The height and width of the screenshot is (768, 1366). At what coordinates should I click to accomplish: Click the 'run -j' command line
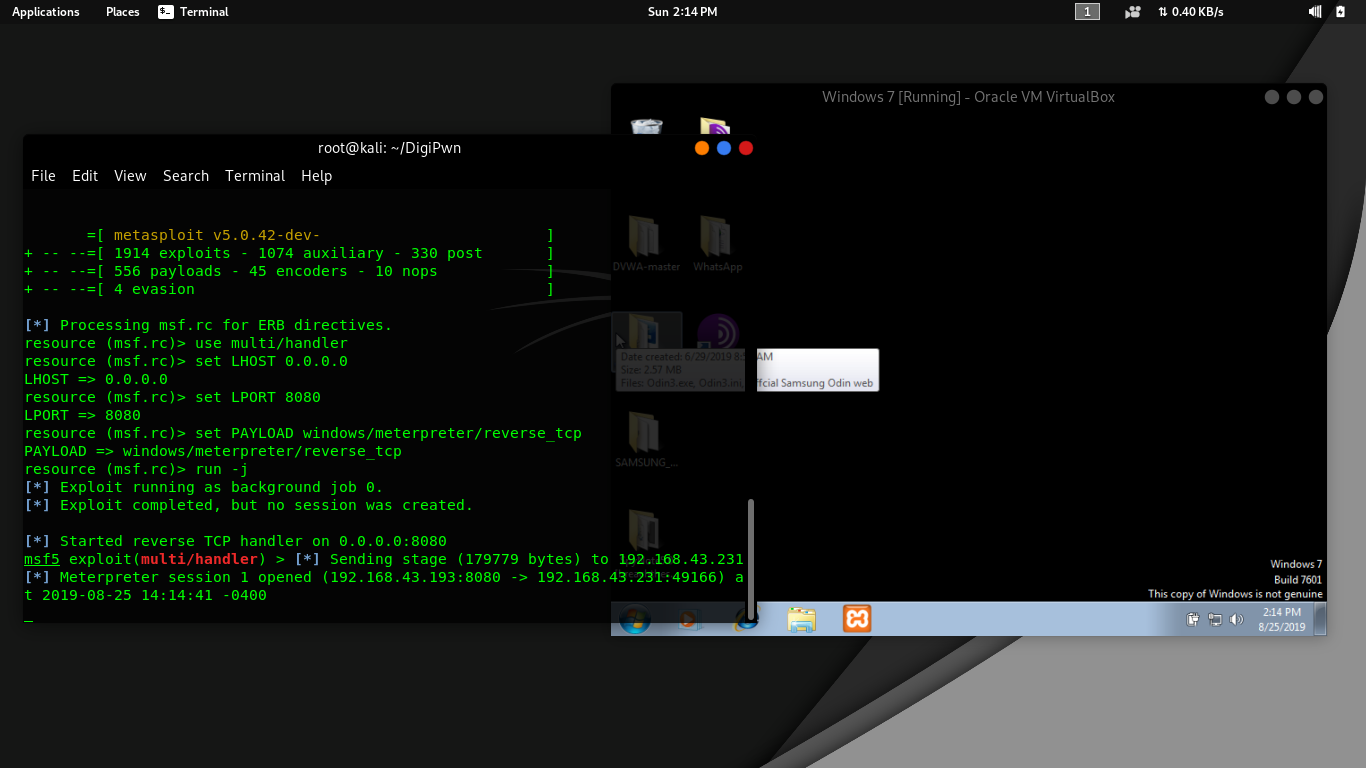point(136,470)
